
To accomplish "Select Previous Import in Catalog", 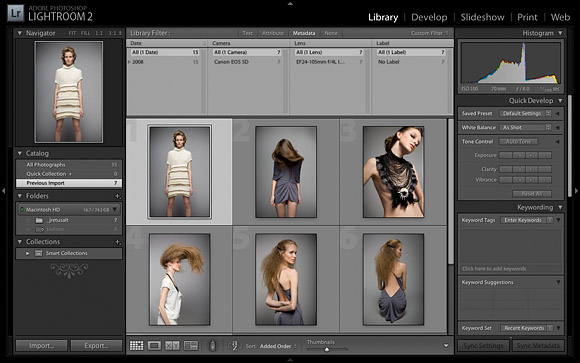I will click(x=69, y=183).
